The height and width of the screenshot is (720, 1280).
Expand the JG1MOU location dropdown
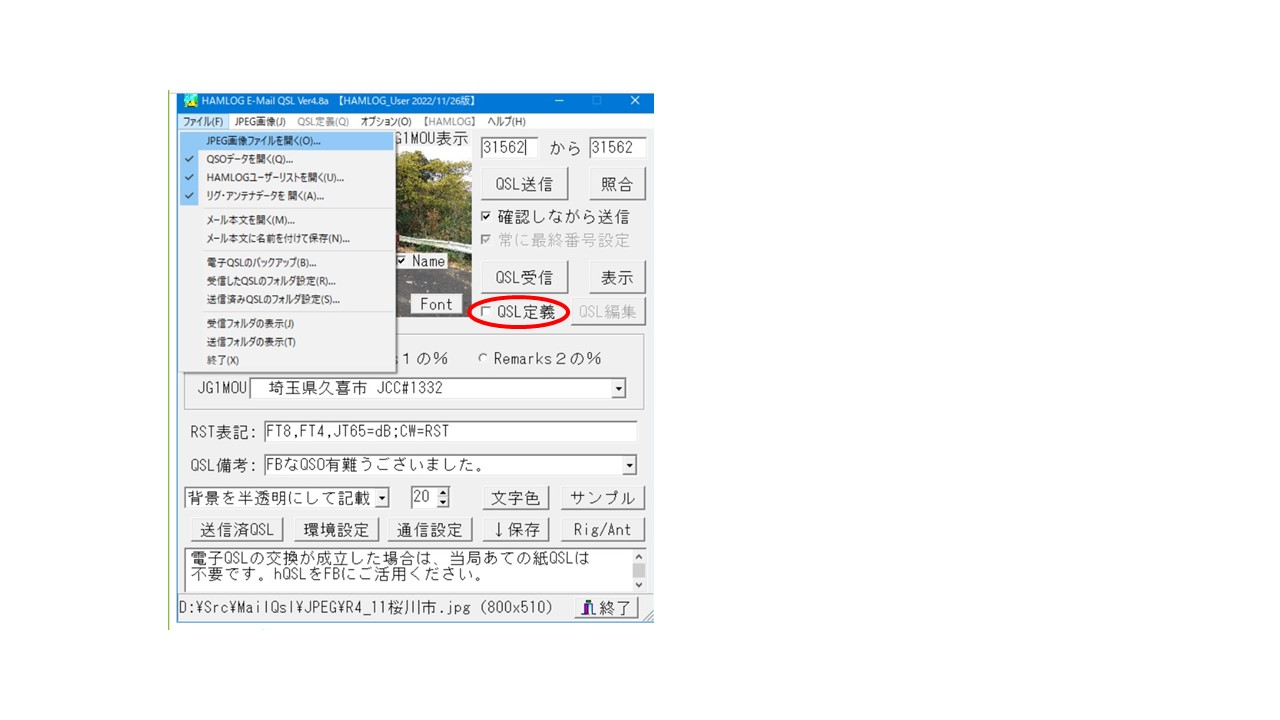(618, 388)
